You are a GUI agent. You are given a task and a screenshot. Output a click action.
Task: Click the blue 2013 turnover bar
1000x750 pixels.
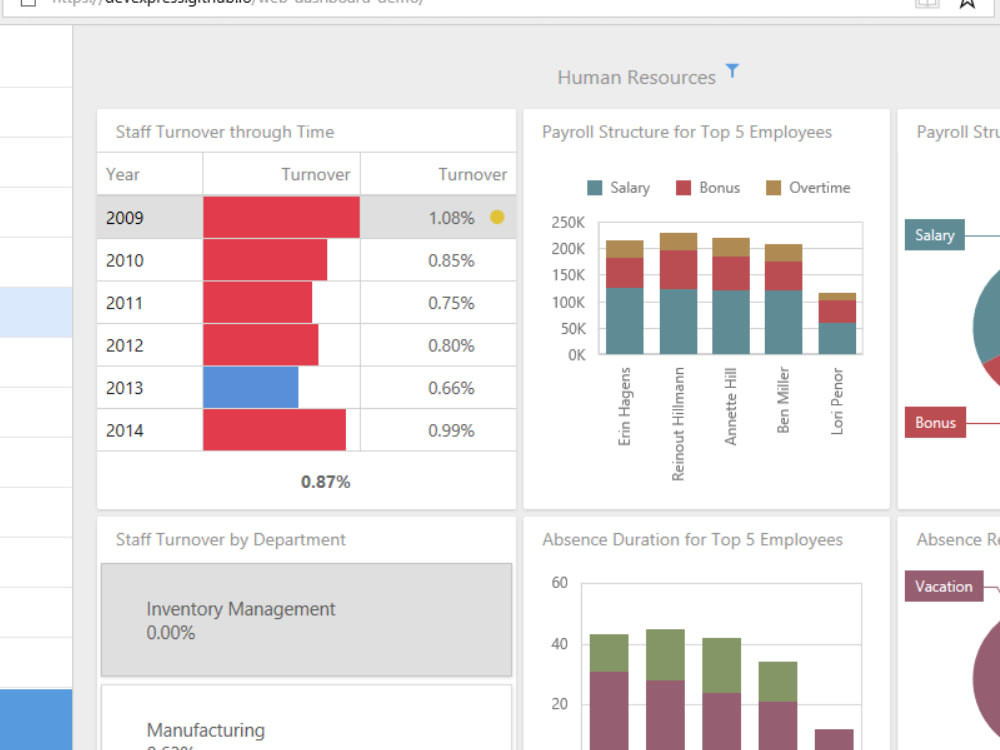(x=251, y=387)
